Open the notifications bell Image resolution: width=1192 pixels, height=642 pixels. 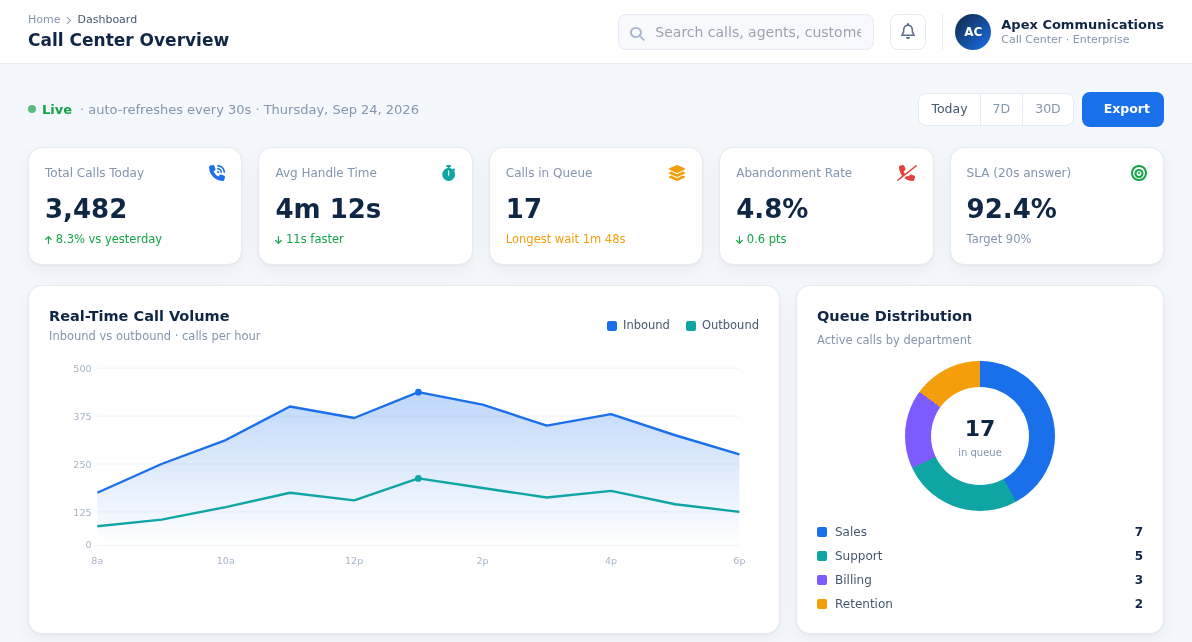click(x=908, y=32)
